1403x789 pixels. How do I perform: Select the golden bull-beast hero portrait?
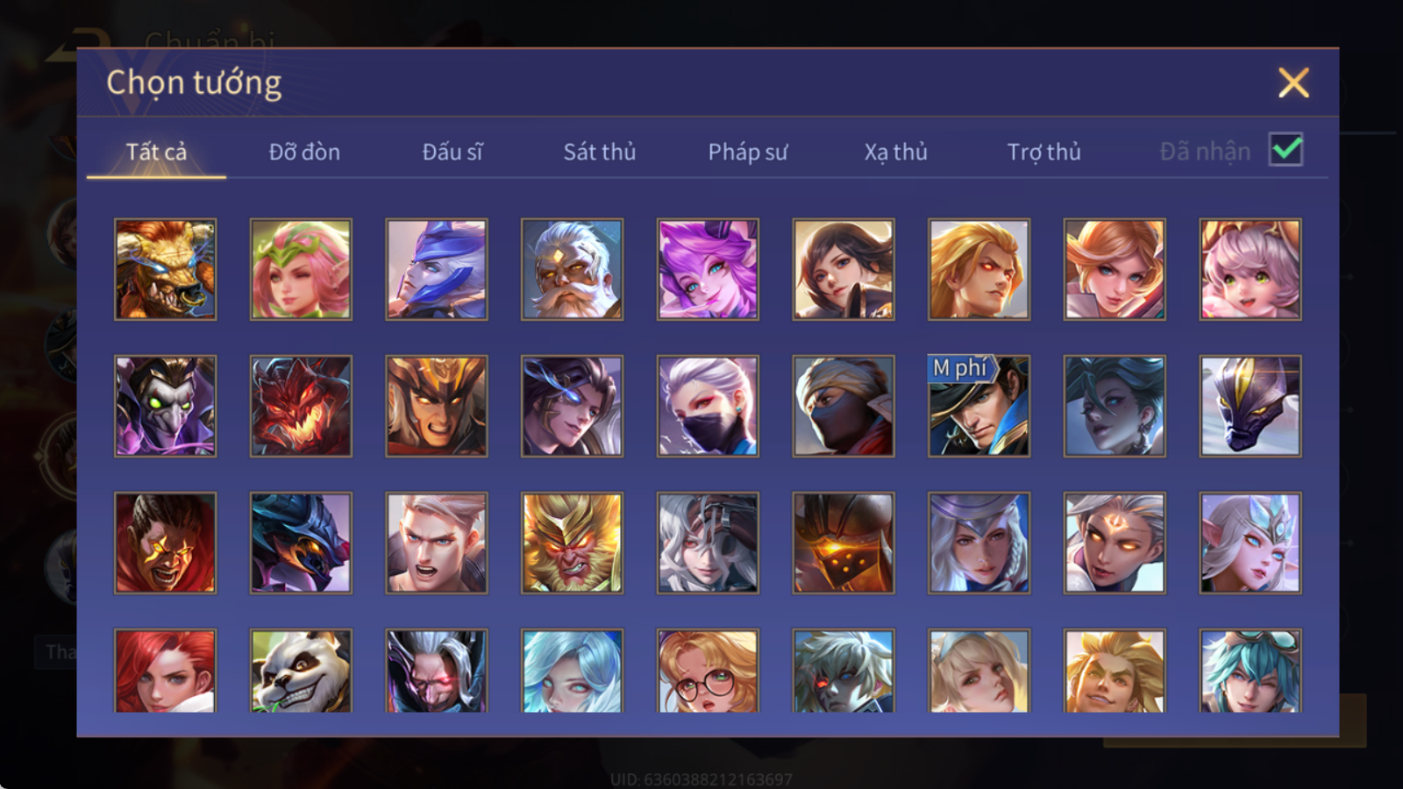pyautogui.click(x=165, y=269)
